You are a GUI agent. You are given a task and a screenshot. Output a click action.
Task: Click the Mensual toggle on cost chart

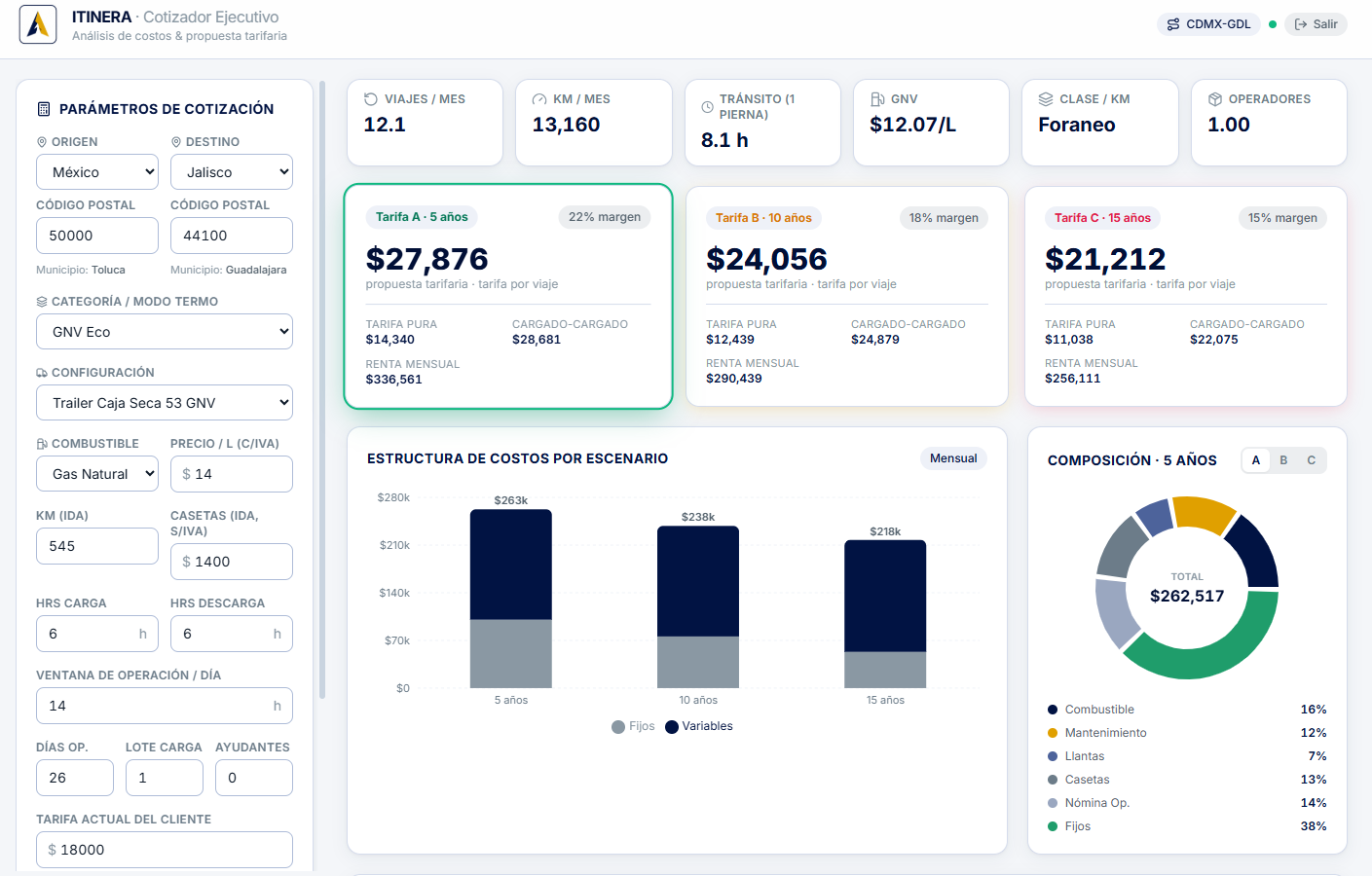click(x=953, y=458)
